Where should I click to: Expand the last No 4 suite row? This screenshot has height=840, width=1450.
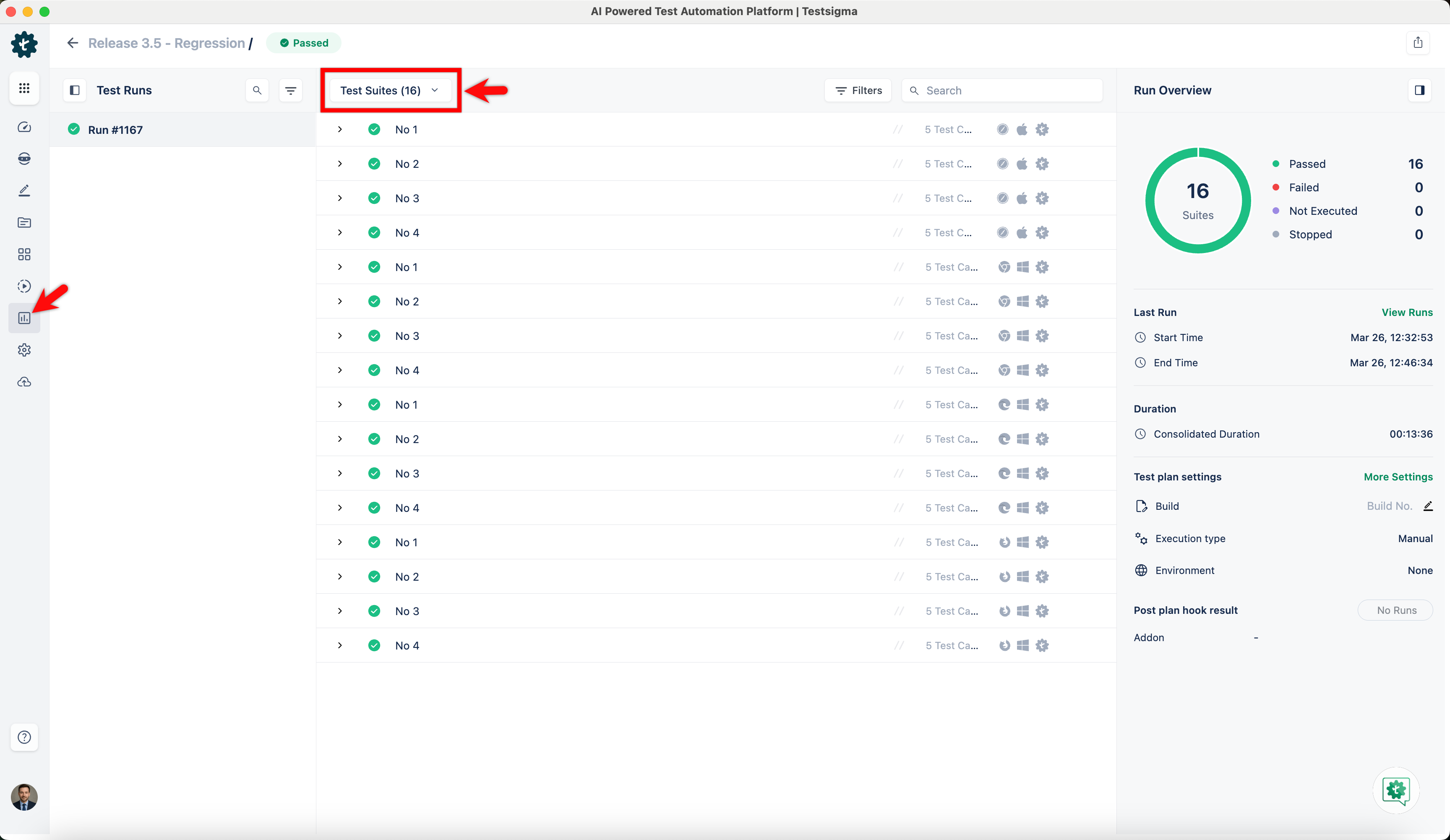click(340, 646)
